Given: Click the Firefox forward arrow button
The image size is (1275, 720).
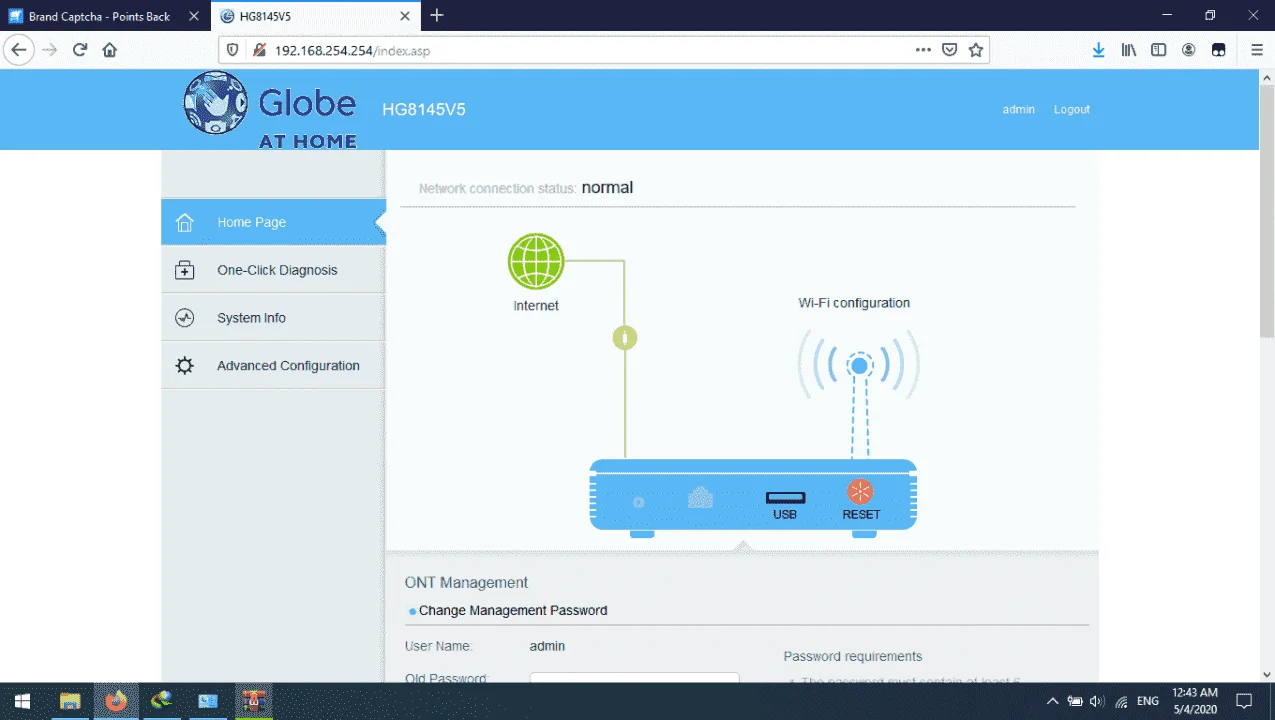Looking at the screenshot, I should (x=50, y=50).
